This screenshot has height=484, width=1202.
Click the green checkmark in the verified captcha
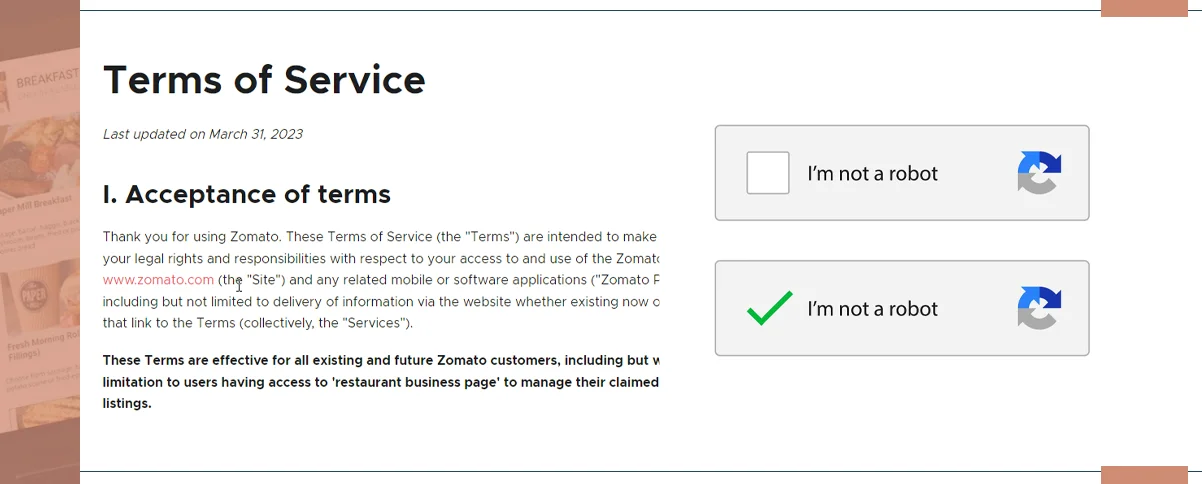pos(769,308)
